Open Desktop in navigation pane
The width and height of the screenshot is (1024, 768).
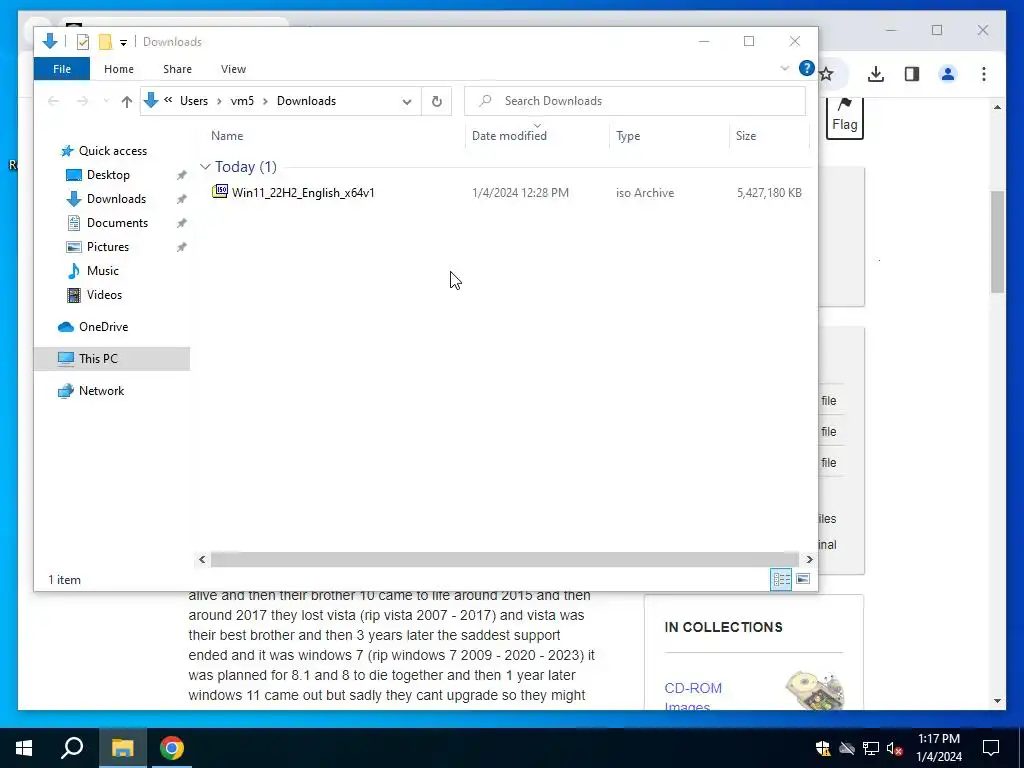click(x=108, y=175)
